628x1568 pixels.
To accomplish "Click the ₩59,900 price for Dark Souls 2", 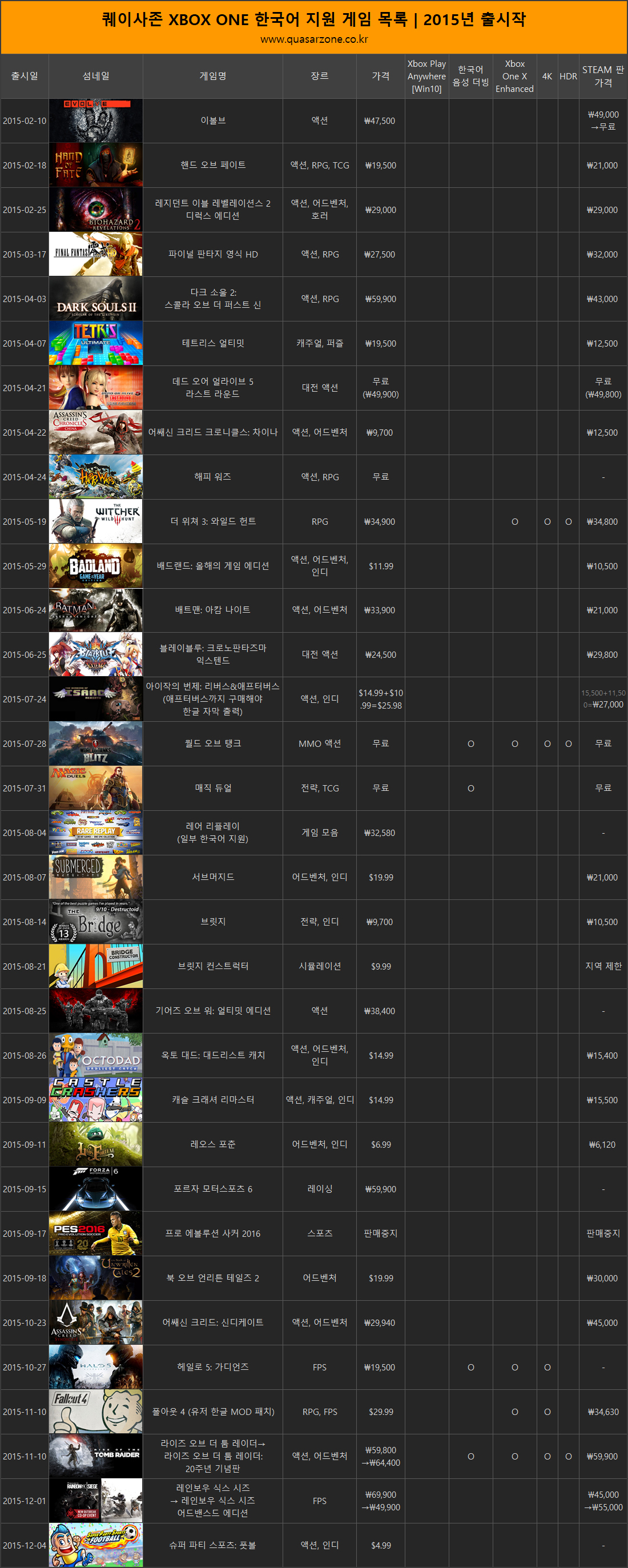I will pos(380,299).
